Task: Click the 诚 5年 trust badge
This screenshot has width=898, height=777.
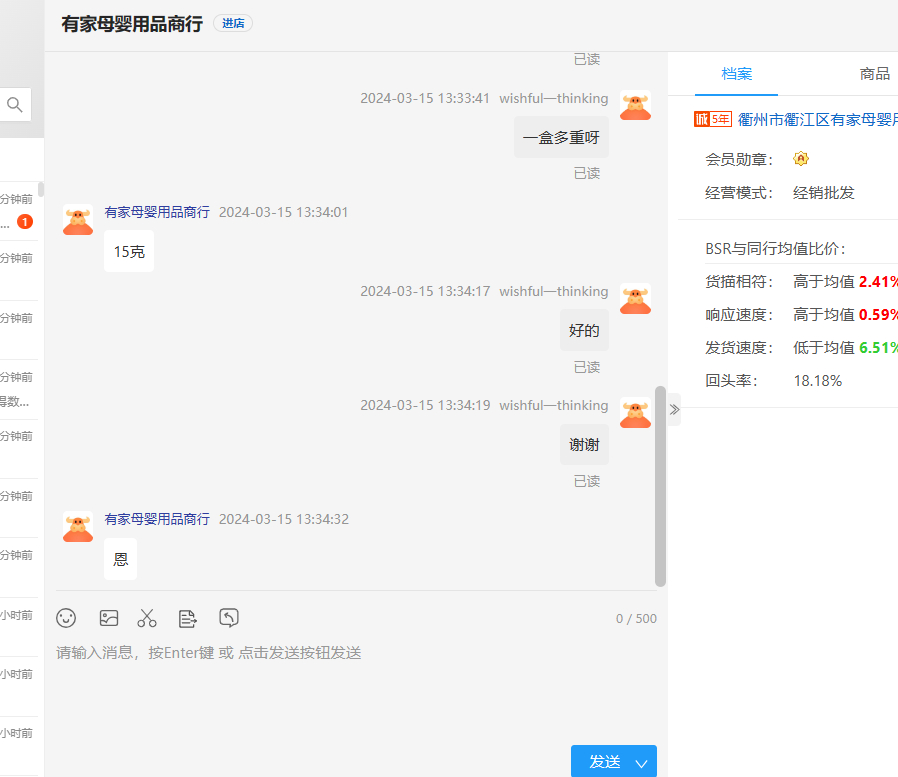Action: (712, 120)
